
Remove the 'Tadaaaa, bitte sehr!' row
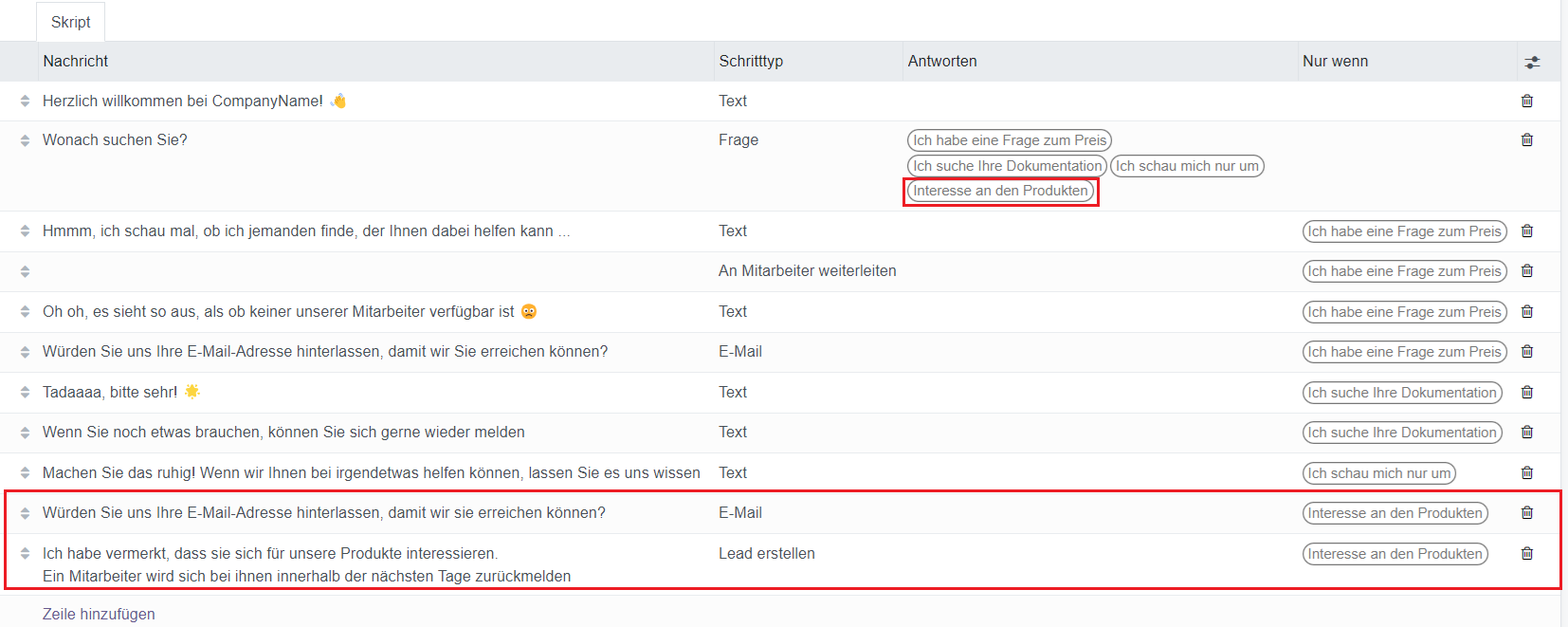(1526, 392)
